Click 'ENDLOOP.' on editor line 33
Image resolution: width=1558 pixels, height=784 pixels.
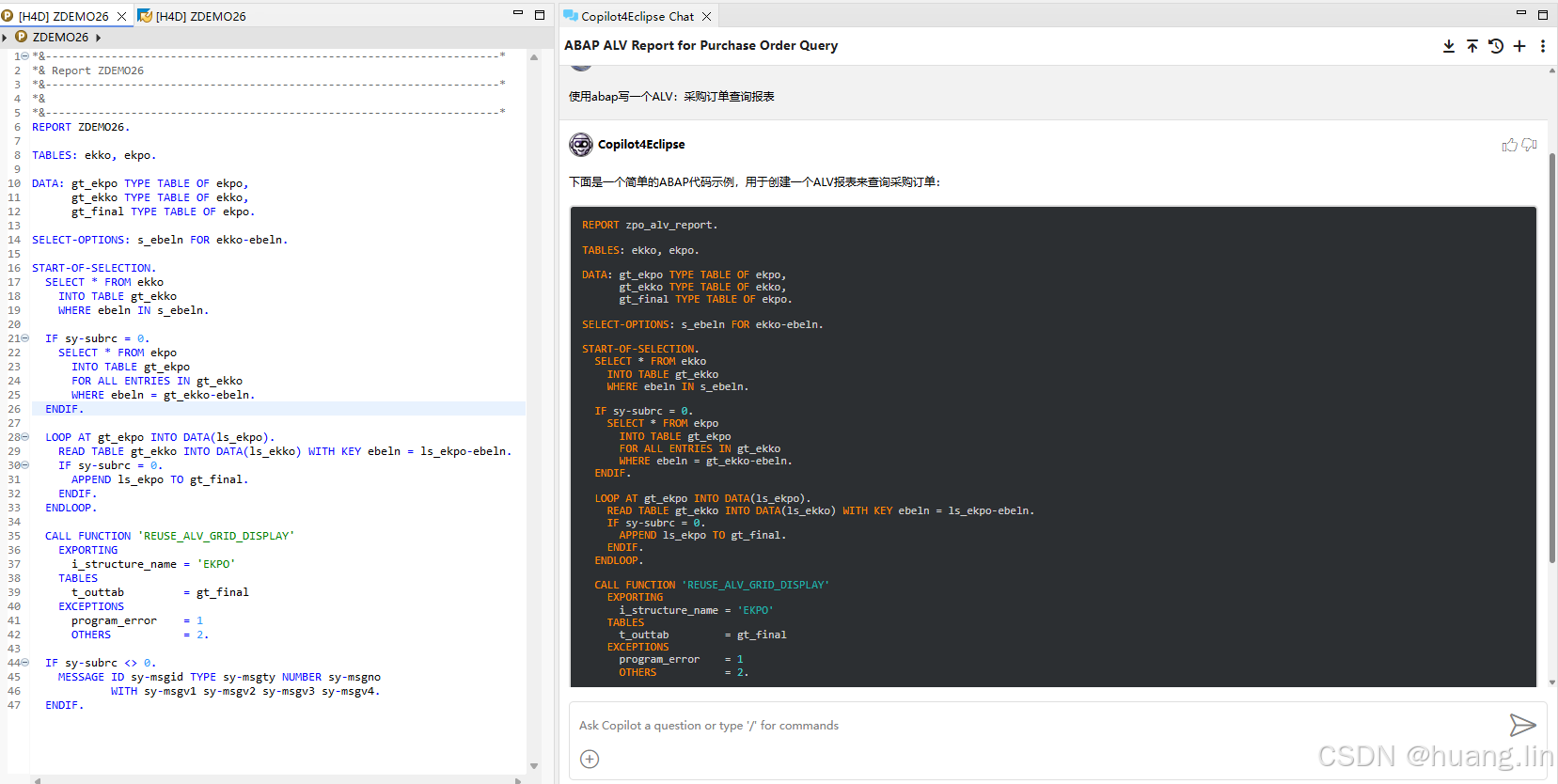tap(71, 508)
